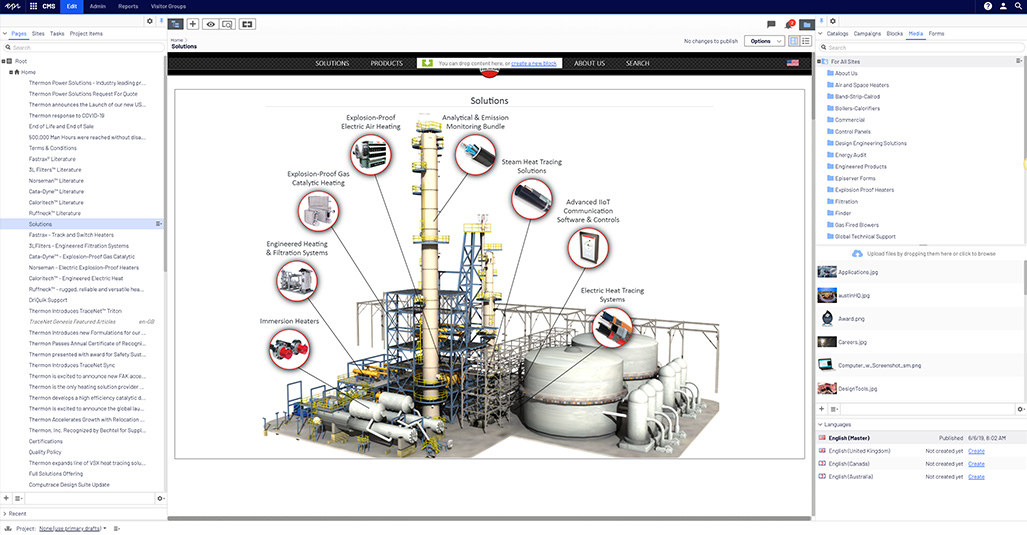Toggle the assets pane folder button

pos(807,23)
